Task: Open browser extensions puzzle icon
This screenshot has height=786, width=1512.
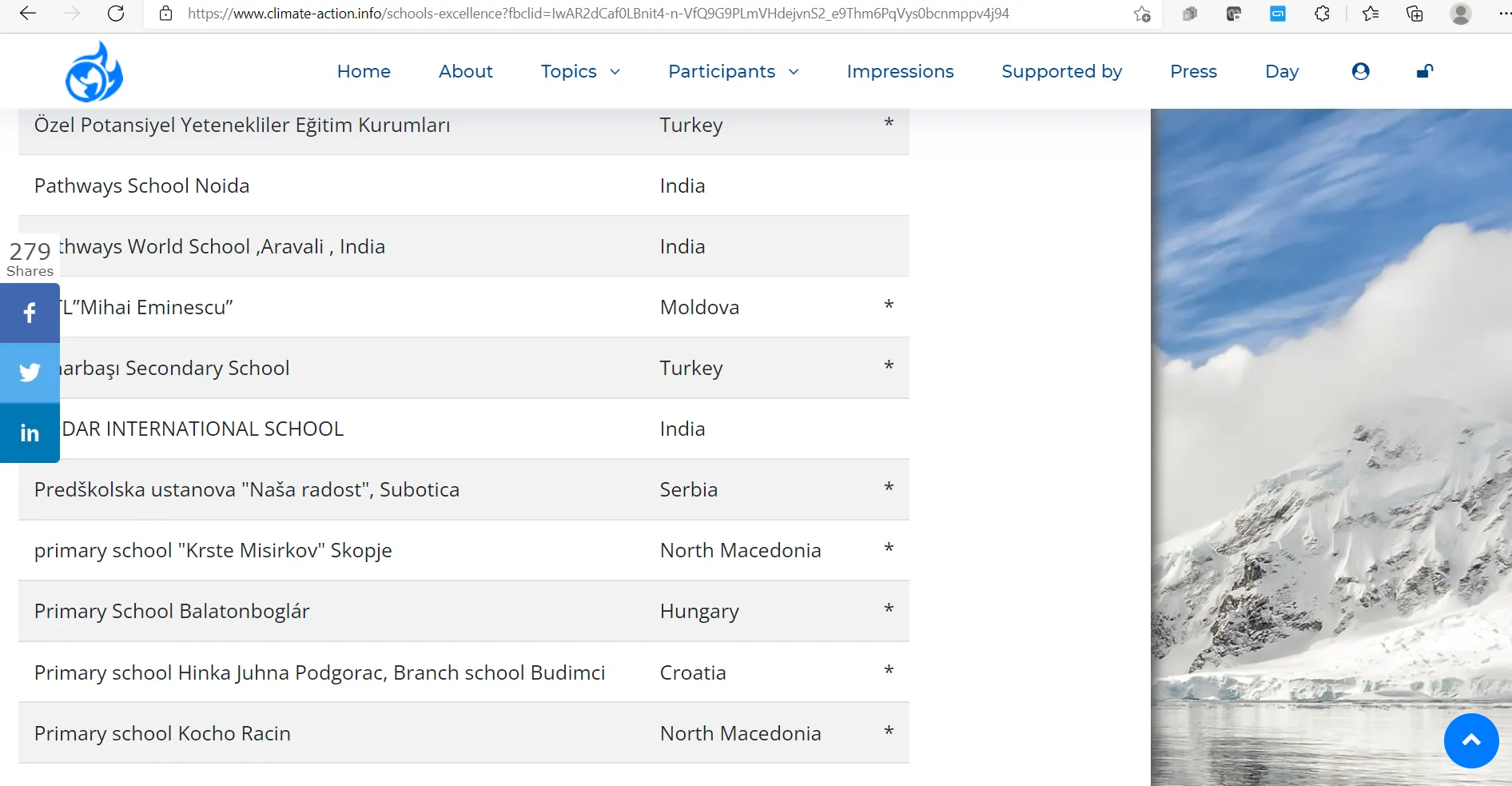Action: pyautogui.click(x=1323, y=14)
